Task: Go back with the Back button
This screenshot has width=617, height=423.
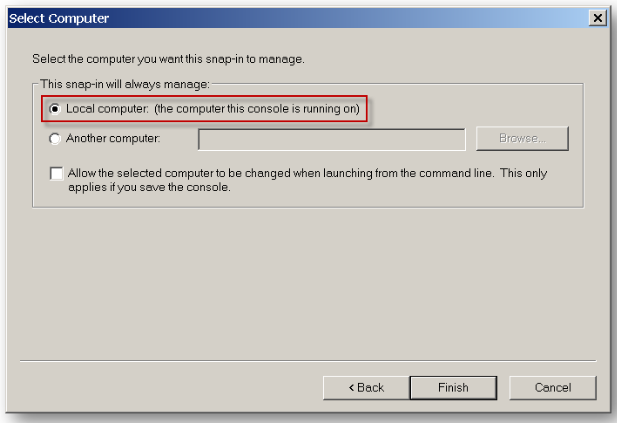Action: click(x=366, y=387)
